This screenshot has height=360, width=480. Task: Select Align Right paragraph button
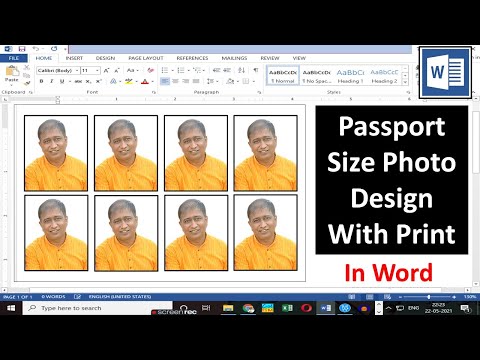click(x=186, y=81)
